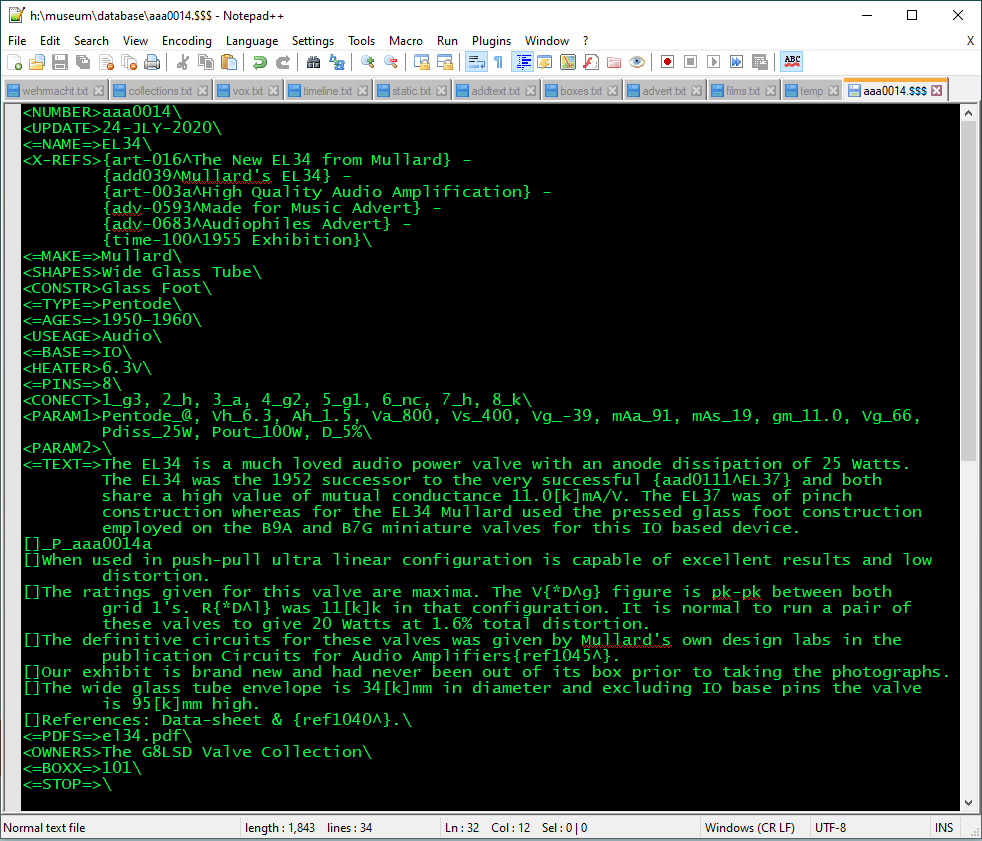This screenshot has width=982, height=841.
Task: Zoom out with the magnifier minus icon
Action: click(x=391, y=61)
